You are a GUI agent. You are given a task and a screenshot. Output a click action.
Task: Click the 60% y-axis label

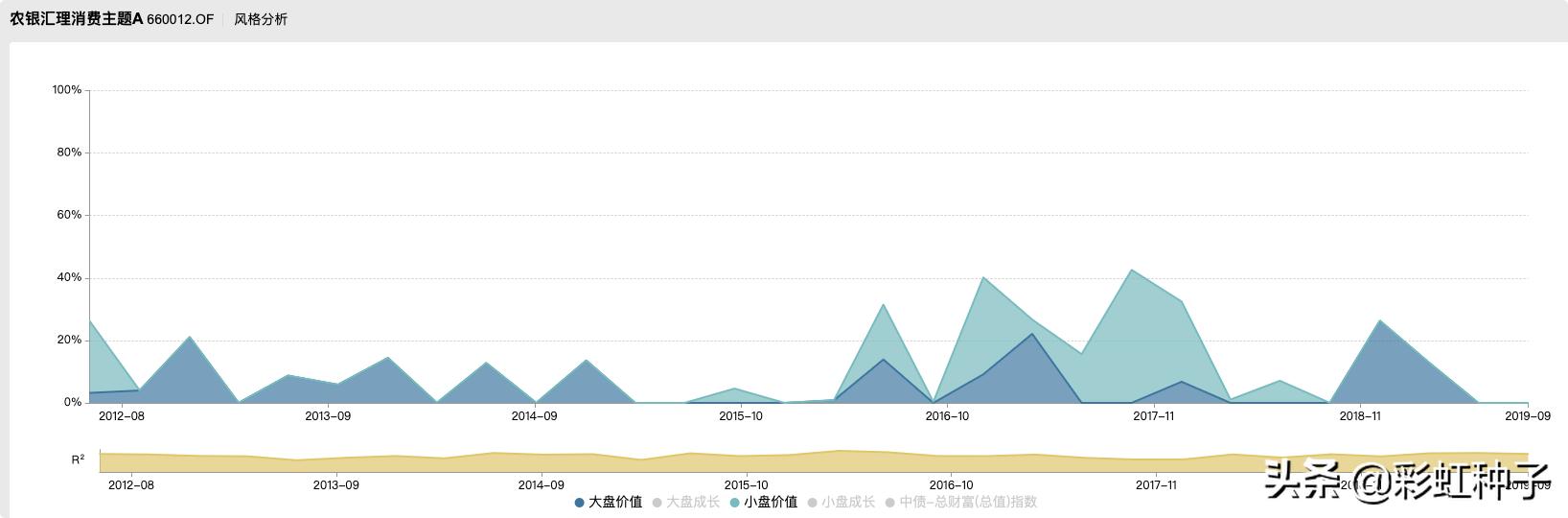click(x=70, y=215)
